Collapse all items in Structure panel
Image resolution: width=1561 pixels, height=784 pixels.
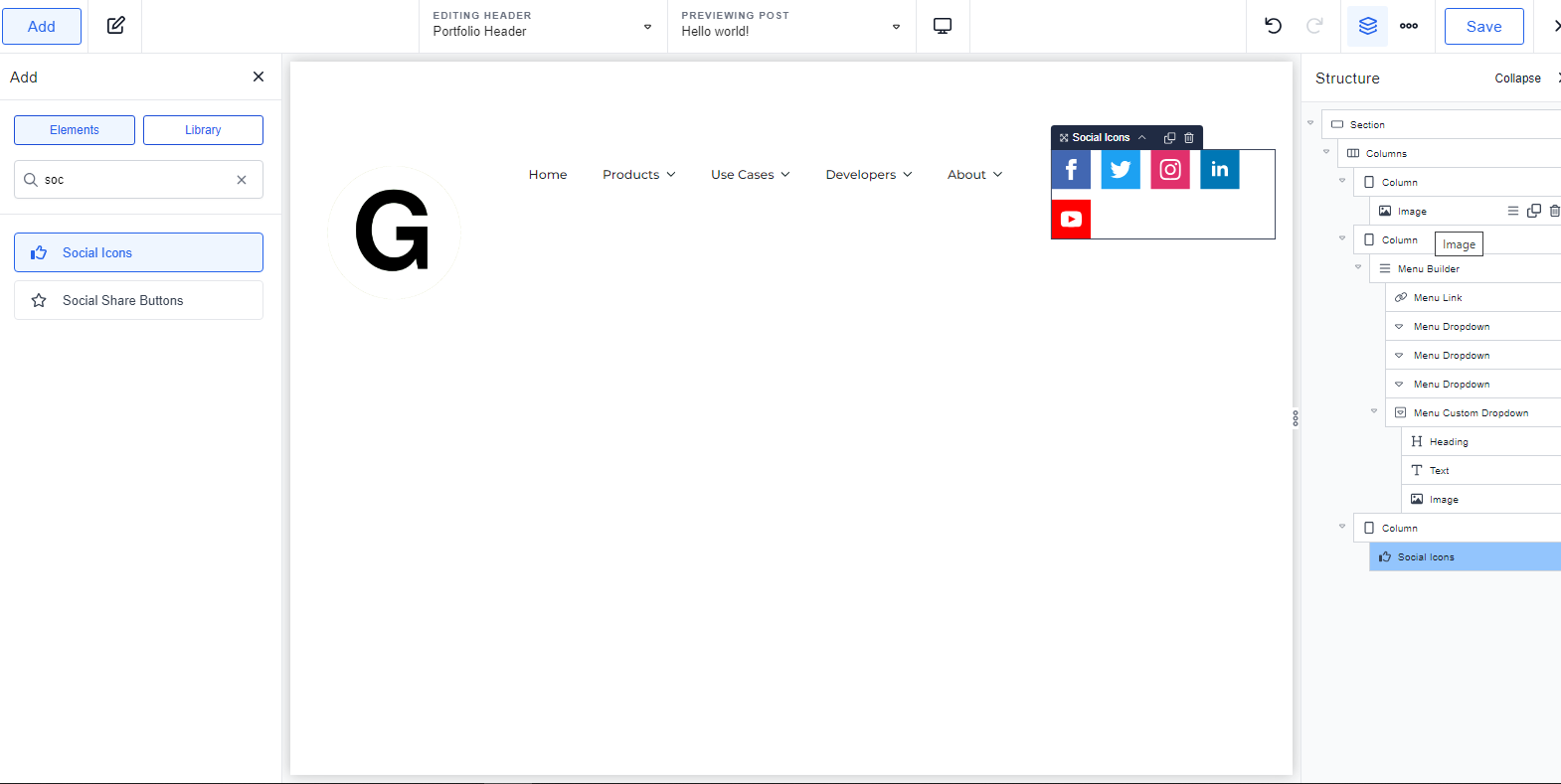[x=1517, y=78]
